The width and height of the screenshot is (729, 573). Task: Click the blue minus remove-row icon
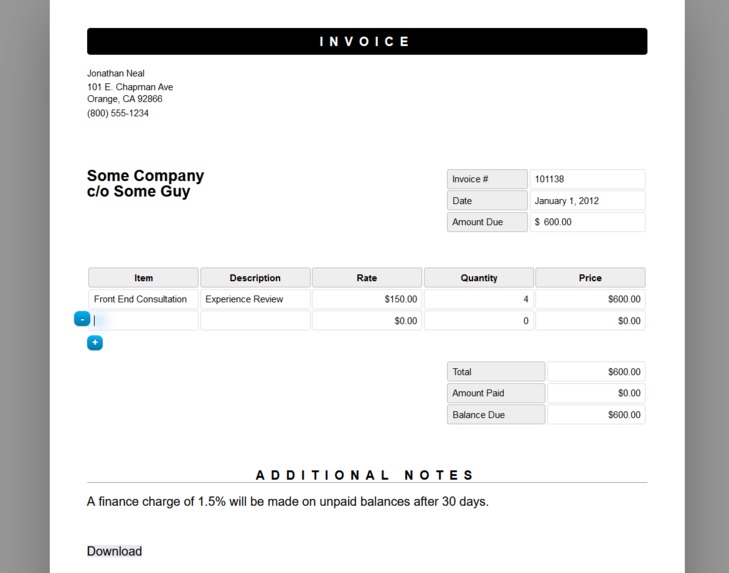82,319
